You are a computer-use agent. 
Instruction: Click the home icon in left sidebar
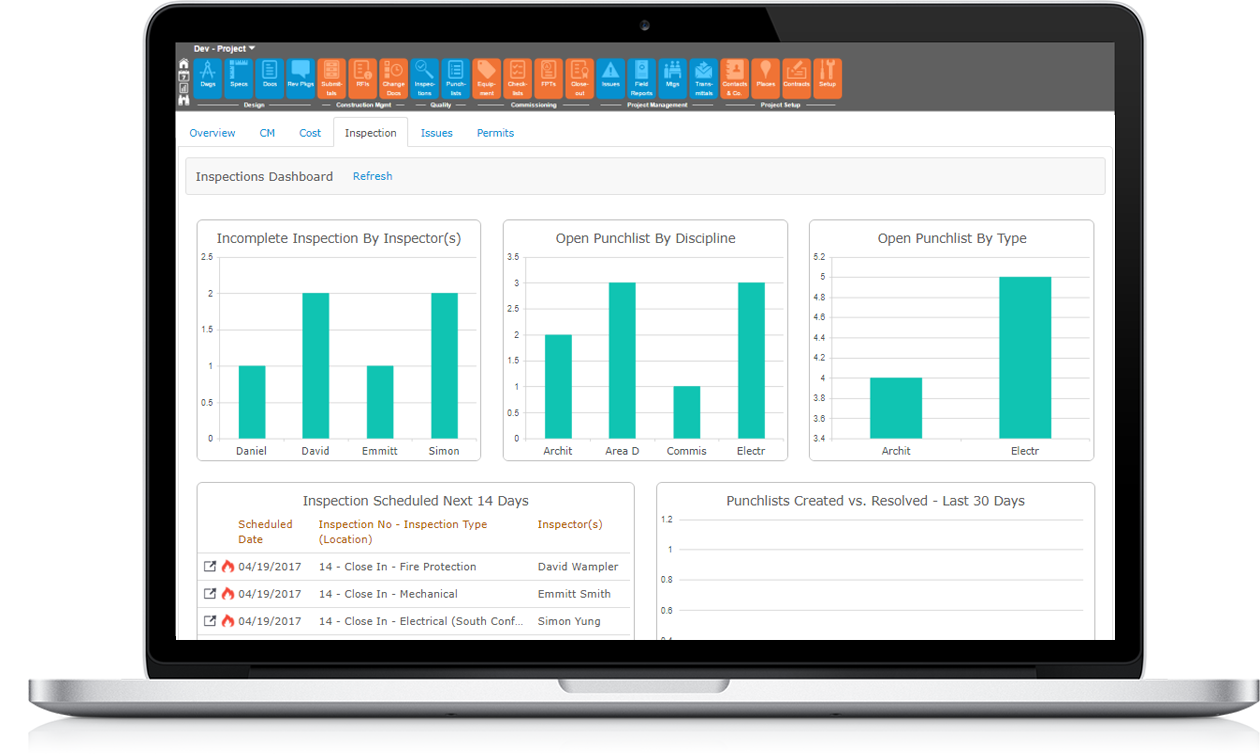coord(183,64)
